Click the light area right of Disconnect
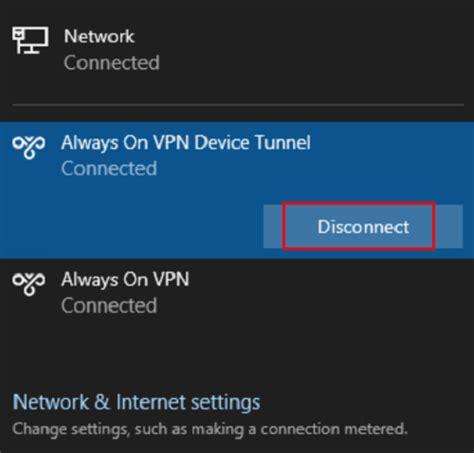 tap(449, 226)
